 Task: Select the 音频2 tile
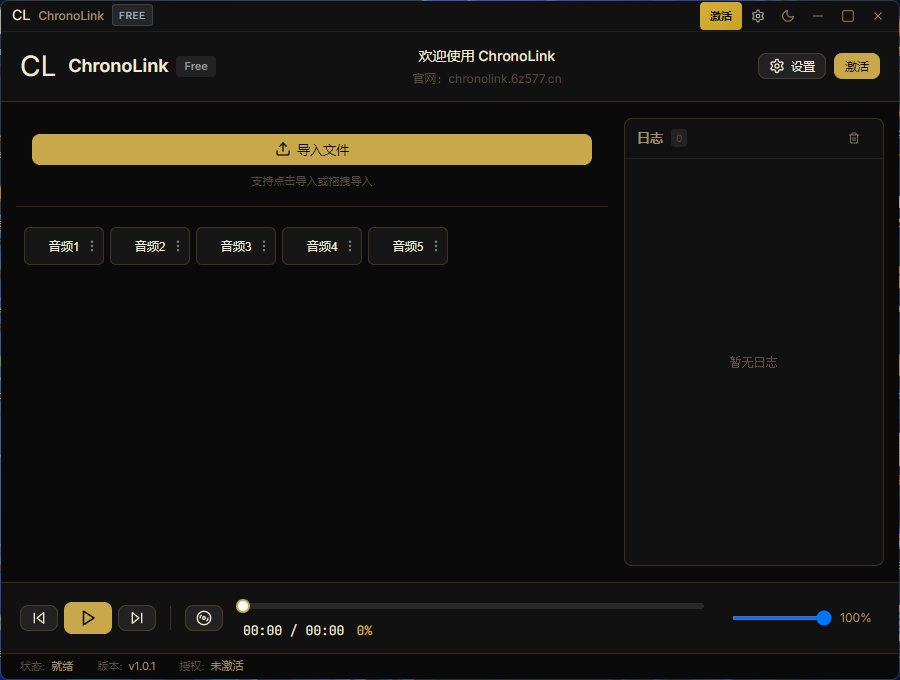coord(150,246)
